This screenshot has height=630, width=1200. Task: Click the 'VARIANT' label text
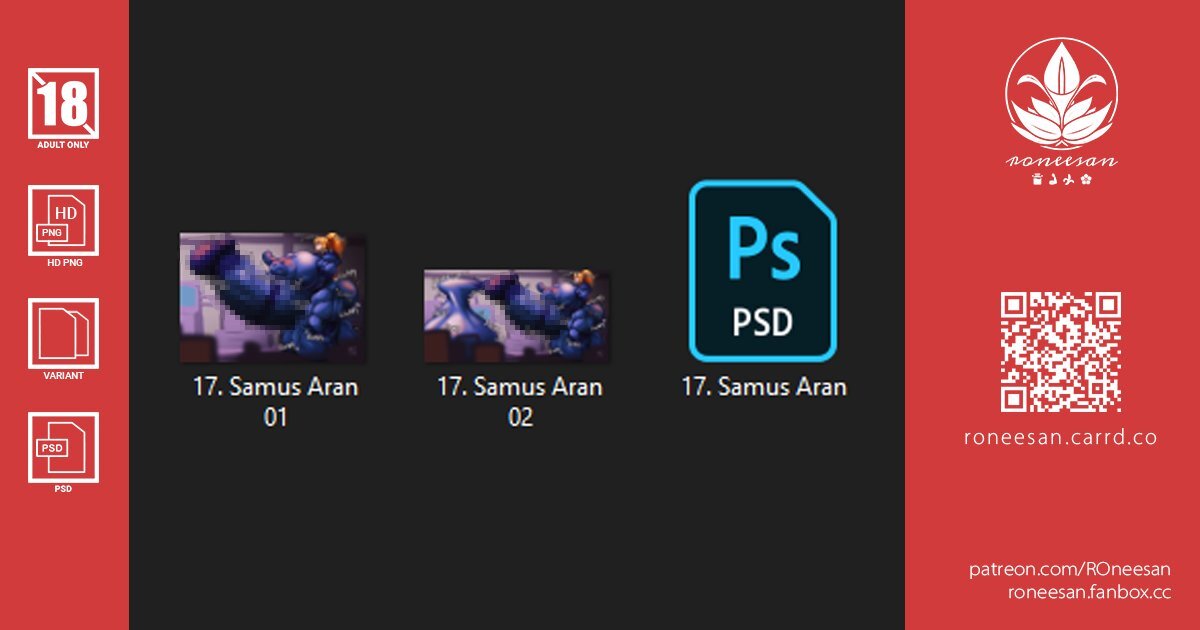(x=64, y=376)
